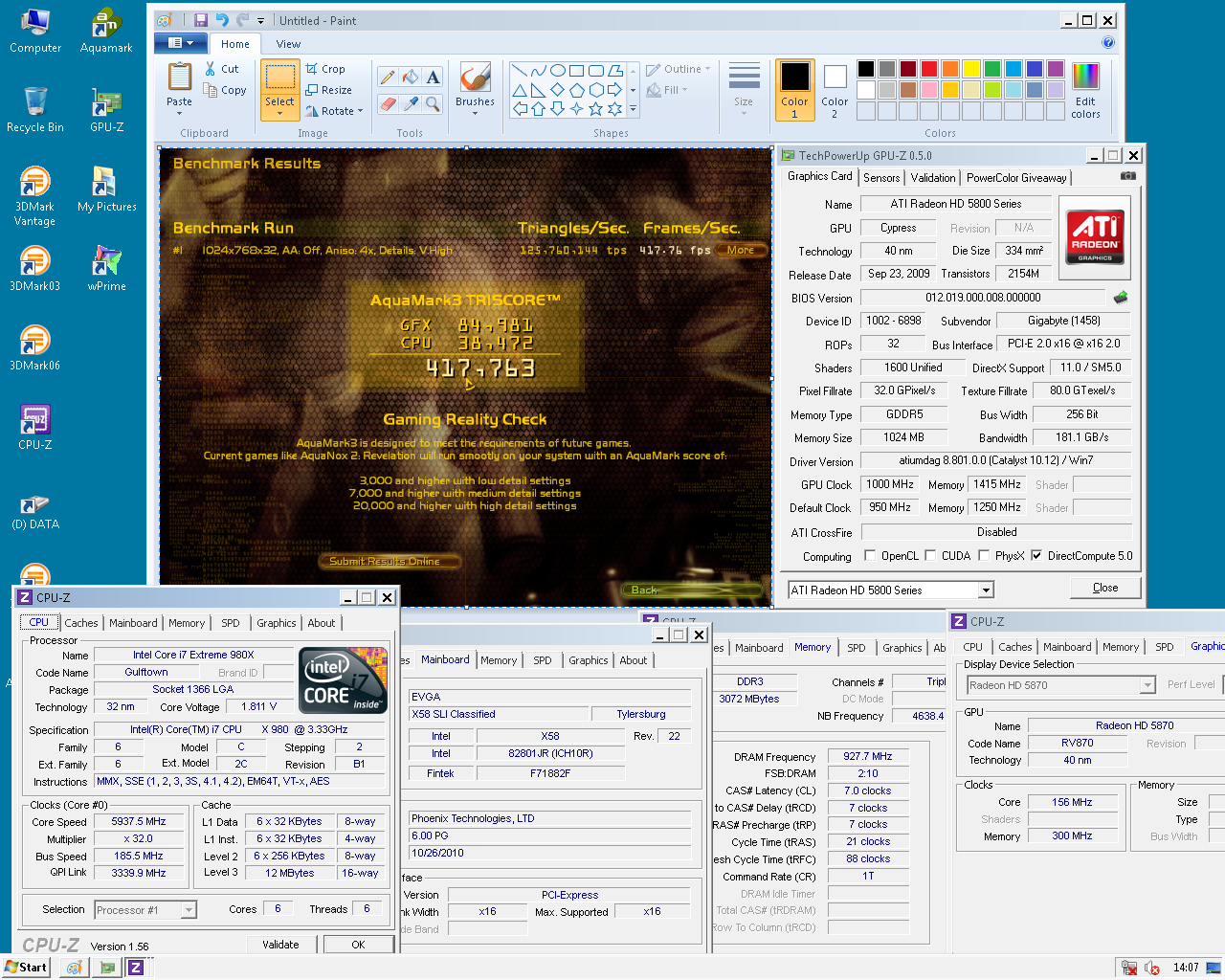This screenshot has width=1225, height=980.
Task: Click the taskbar clock showing 14:07
Action: 1186,968
